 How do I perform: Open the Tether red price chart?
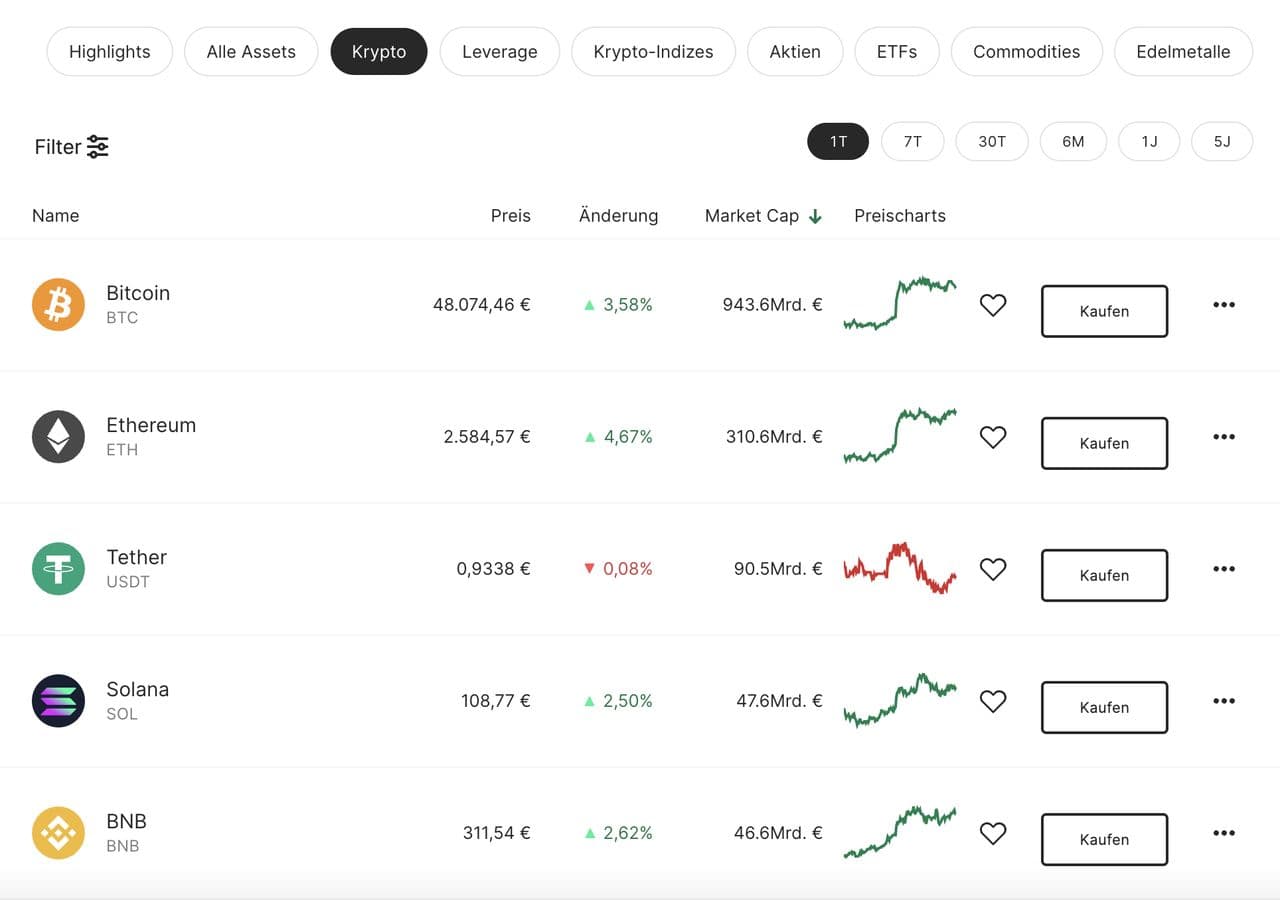coord(899,569)
